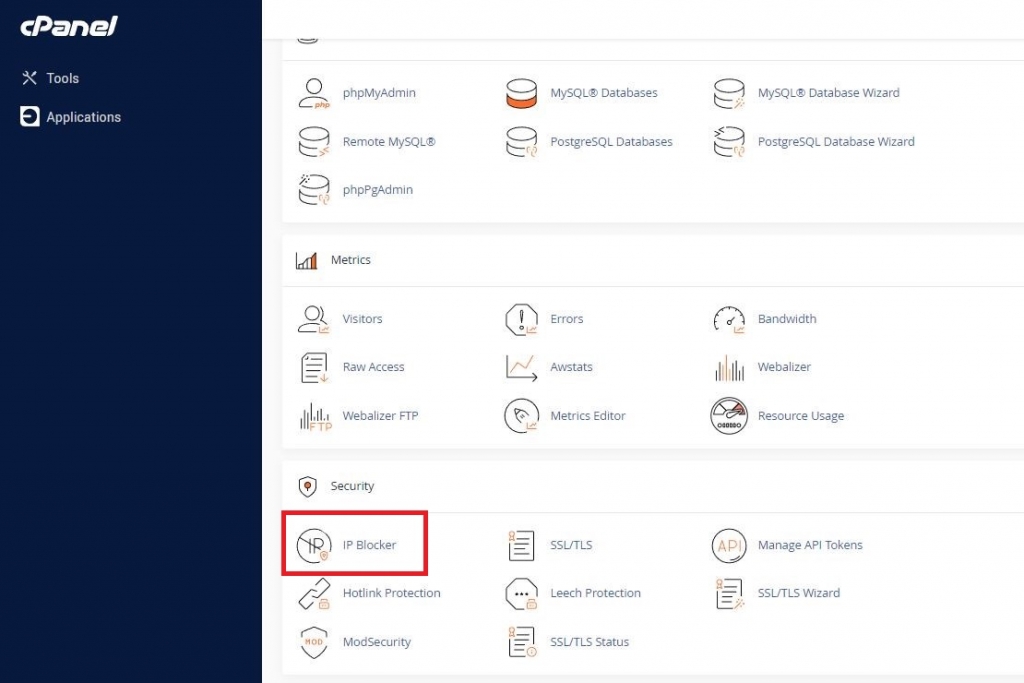Click the Metrics bar chart icon

(306, 261)
